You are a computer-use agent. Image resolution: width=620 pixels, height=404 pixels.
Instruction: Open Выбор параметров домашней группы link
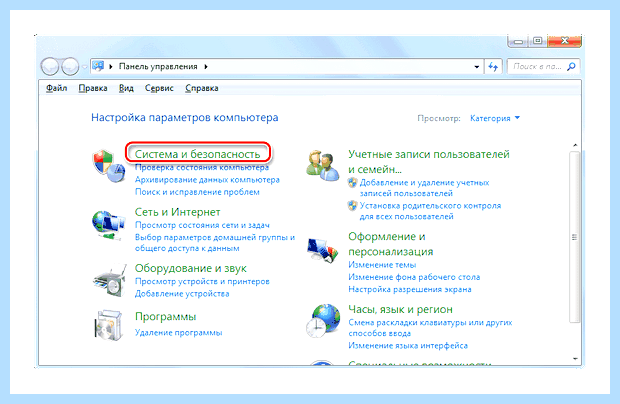(x=215, y=243)
